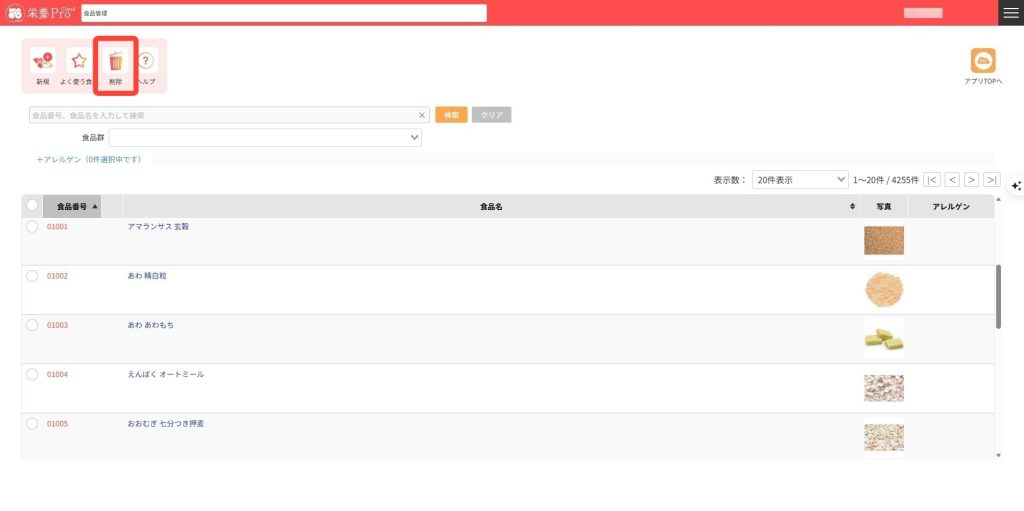Go to アプリTOPへ orange icon
The image size is (1024, 511).
coord(983,61)
